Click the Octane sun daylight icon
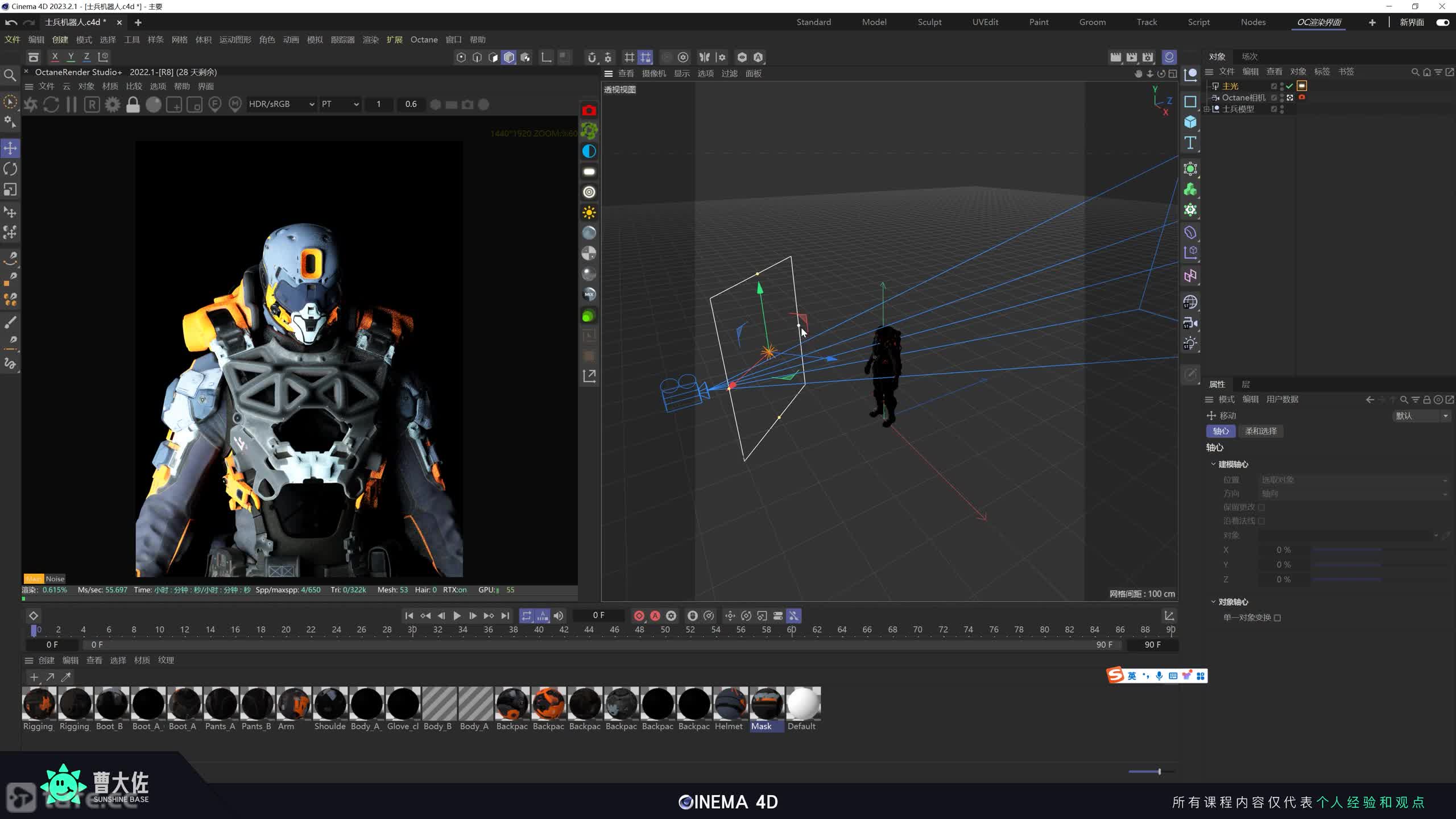1456x819 pixels. (589, 213)
